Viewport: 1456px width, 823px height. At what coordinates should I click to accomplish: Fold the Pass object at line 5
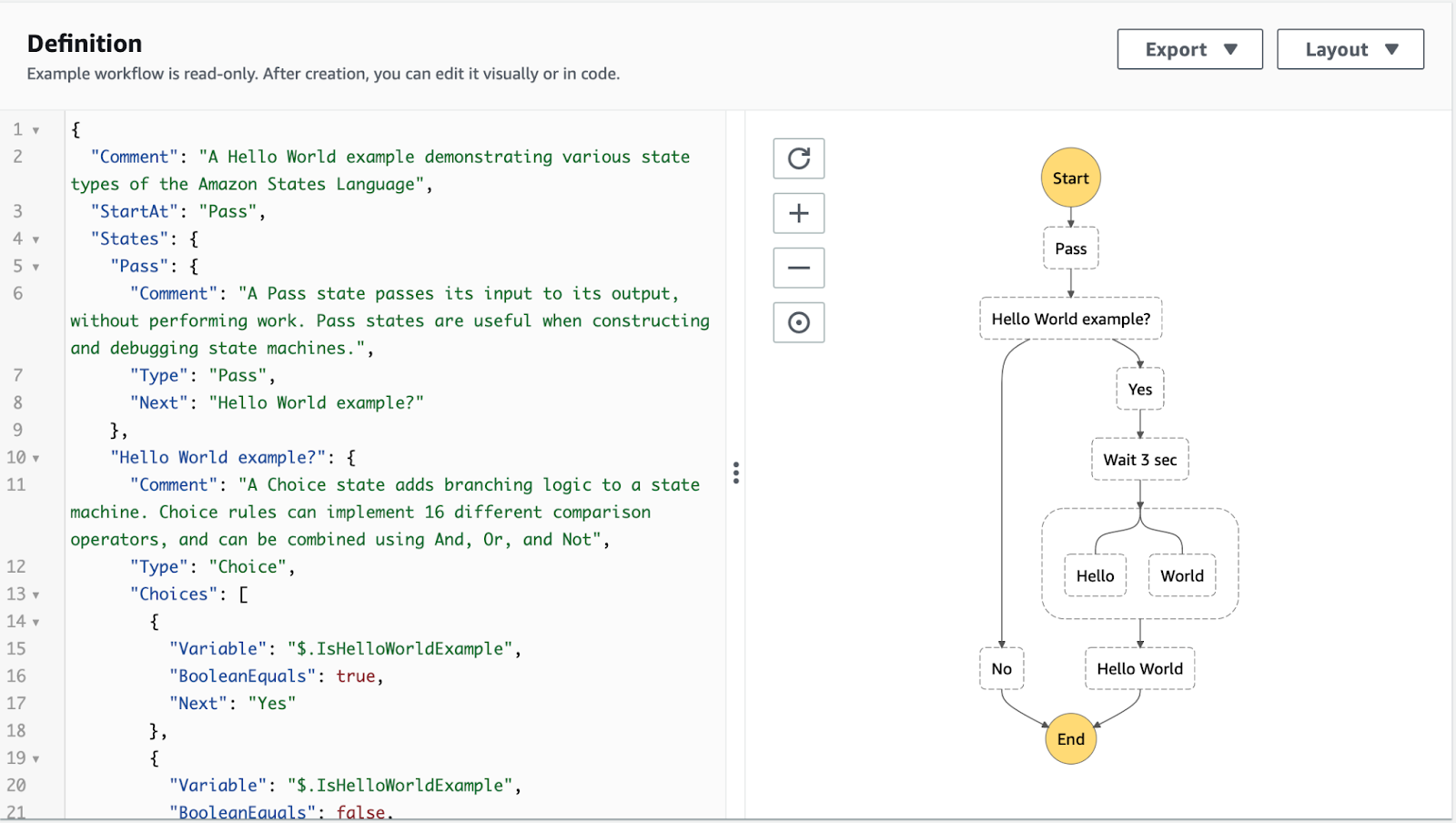(x=36, y=267)
